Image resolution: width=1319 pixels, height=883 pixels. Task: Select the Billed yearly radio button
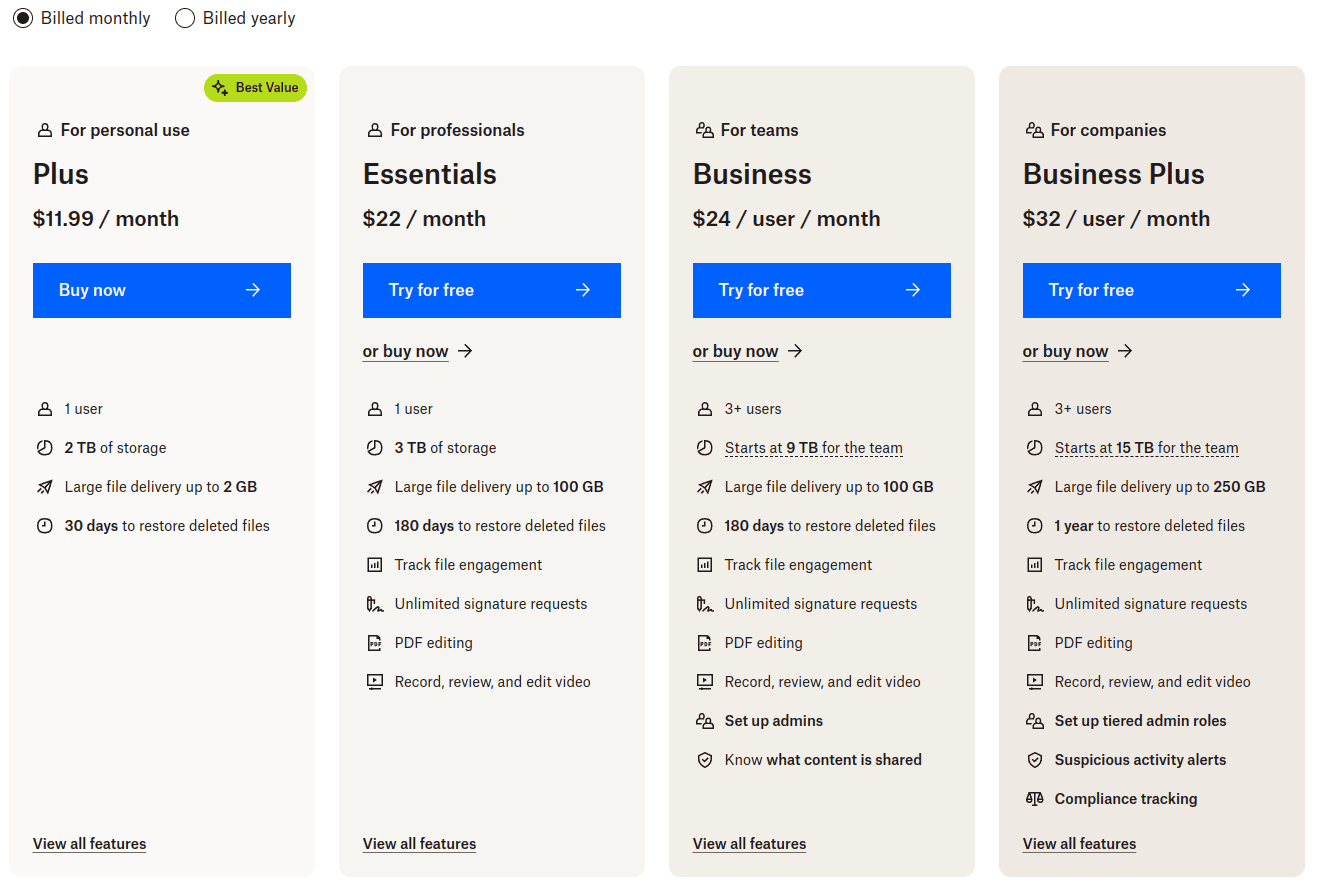184,18
